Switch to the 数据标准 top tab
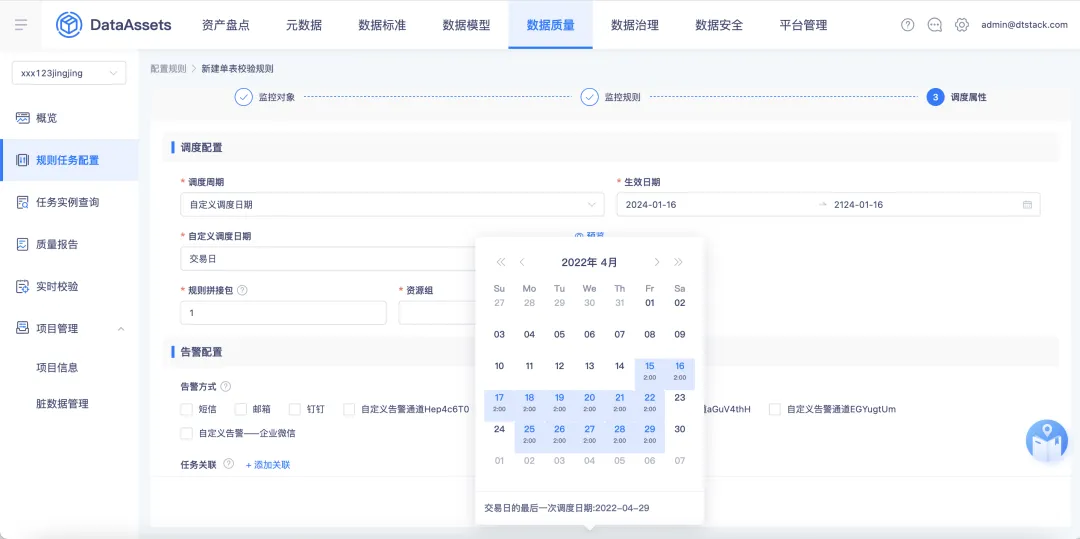This screenshot has width=1080, height=539. (x=382, y=25)
